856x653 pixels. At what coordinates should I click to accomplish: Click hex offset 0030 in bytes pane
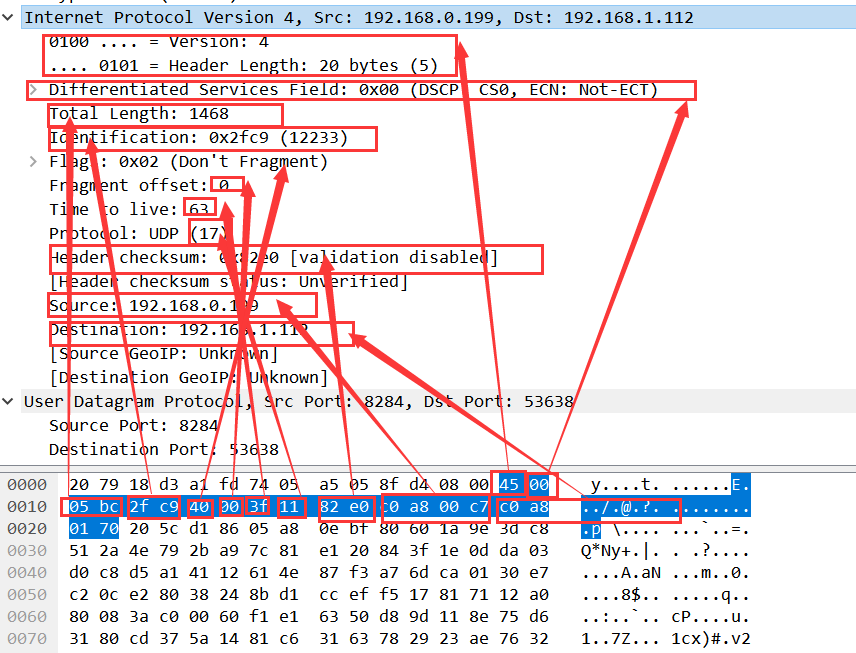tap(27, 551)
